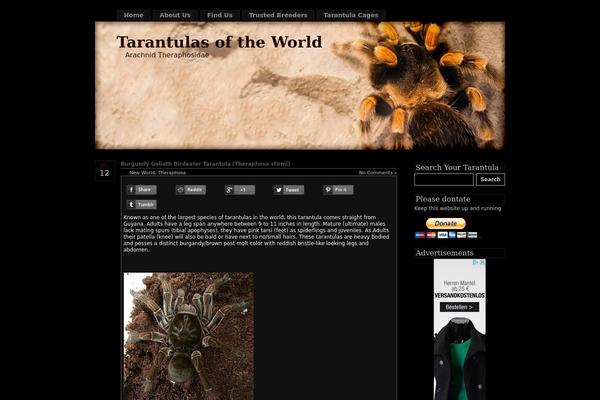This screenshot has height=400, width=600.
Task: Share post on Tumblr
Action: click(x=142, y=204)
